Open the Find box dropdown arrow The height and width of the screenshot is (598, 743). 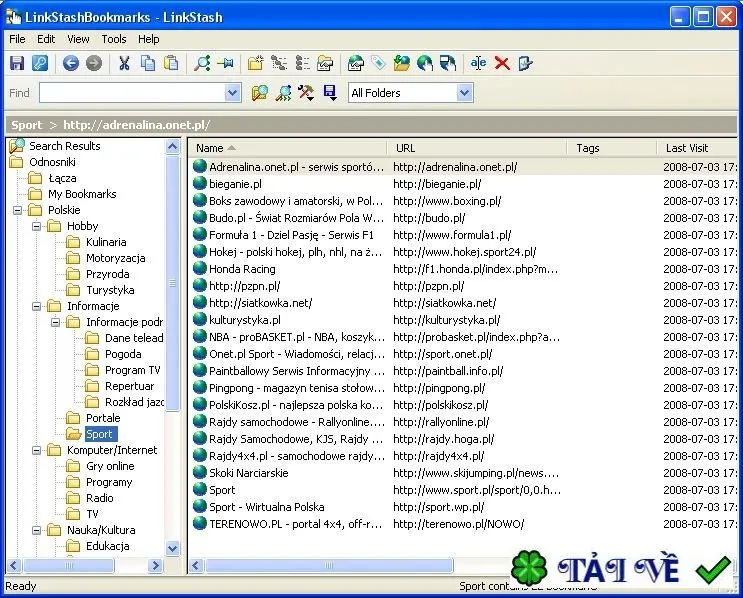click(232, 93)
